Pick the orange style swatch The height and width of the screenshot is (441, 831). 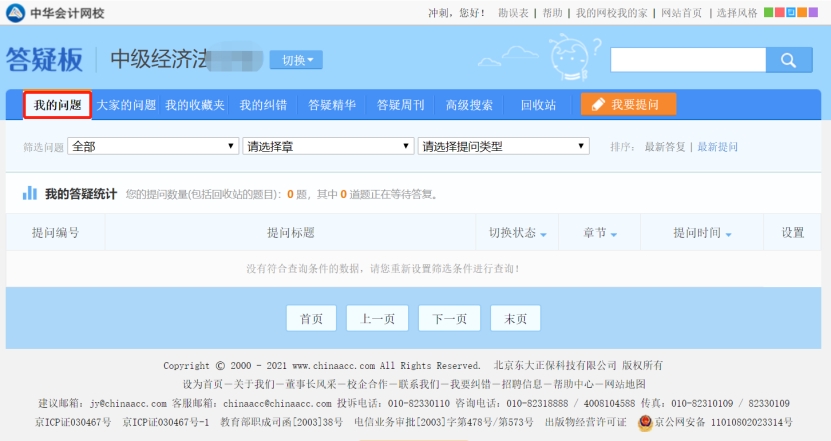[x=802, y=13]
